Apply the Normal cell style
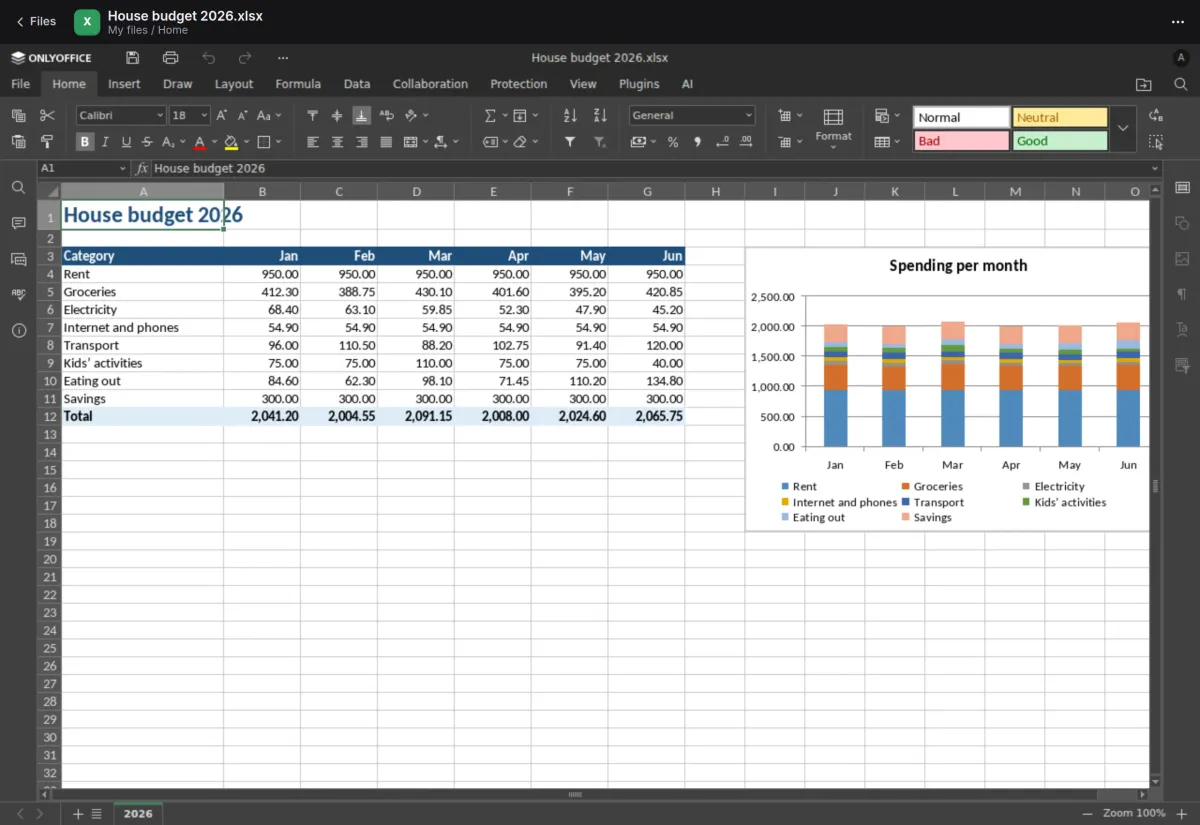Image resolution: width=1200 pixels, height=825 pixels. 961,117
